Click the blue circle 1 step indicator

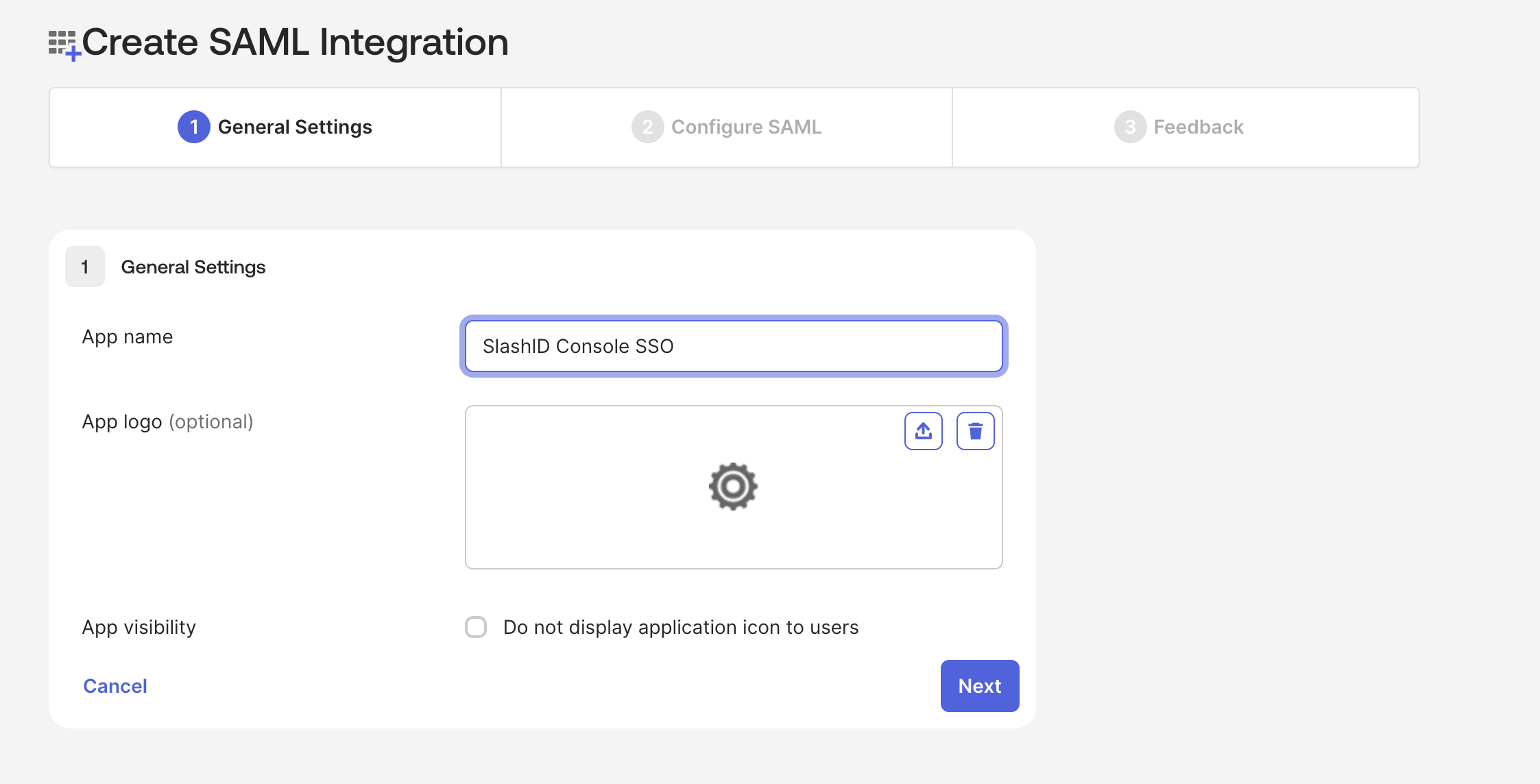coord(193,127)
